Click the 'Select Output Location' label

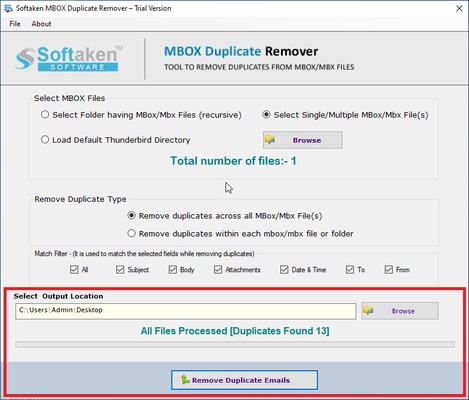point(58,296)
